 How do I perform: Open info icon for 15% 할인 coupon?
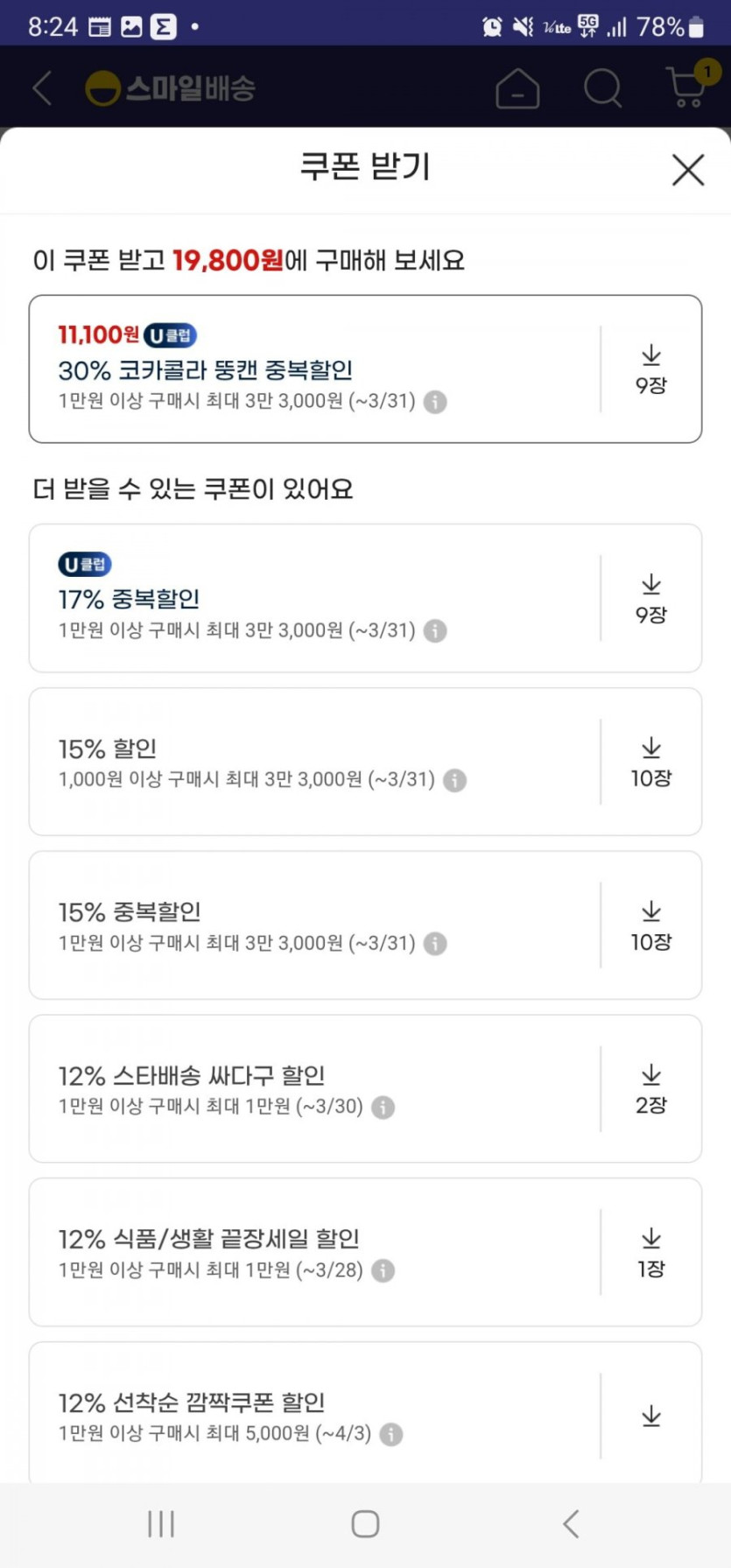(x=454, y=780)
